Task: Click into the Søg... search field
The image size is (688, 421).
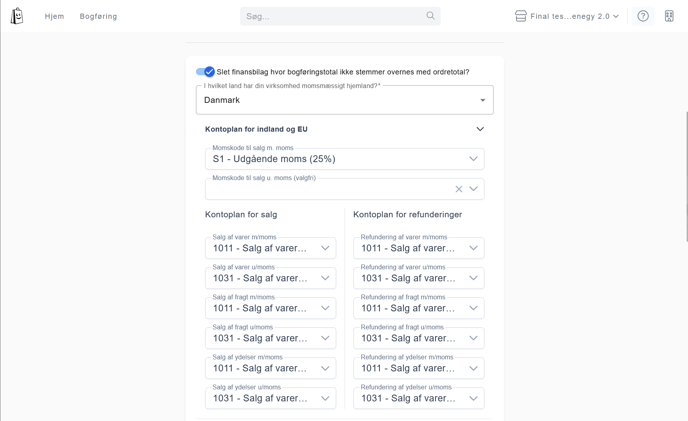Action: click(340, 16)
